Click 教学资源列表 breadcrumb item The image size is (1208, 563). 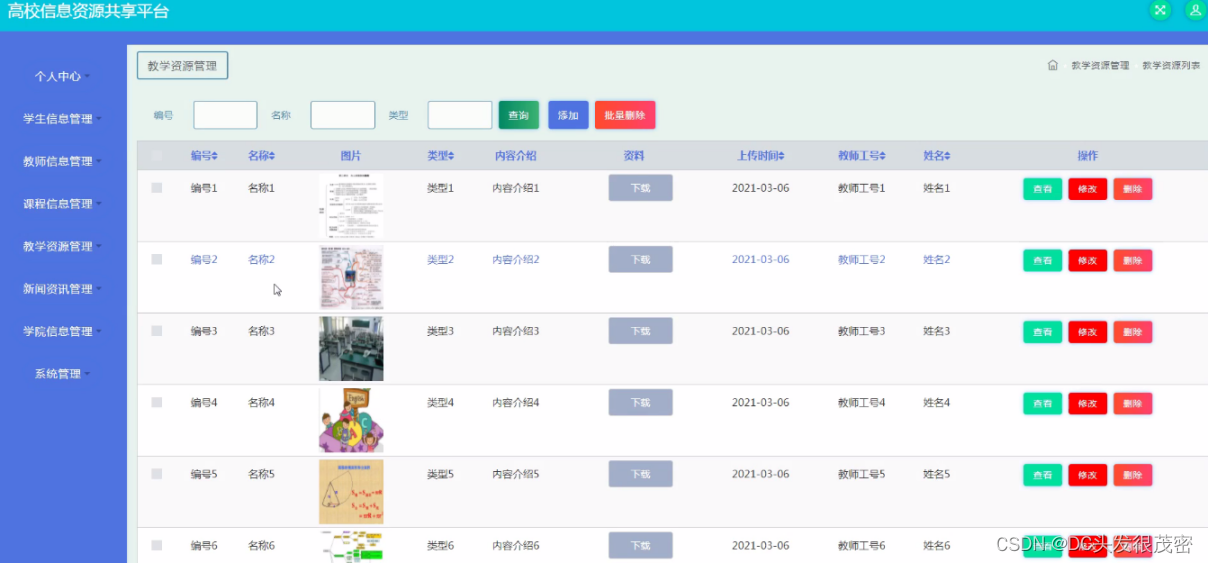(1171, 65)
